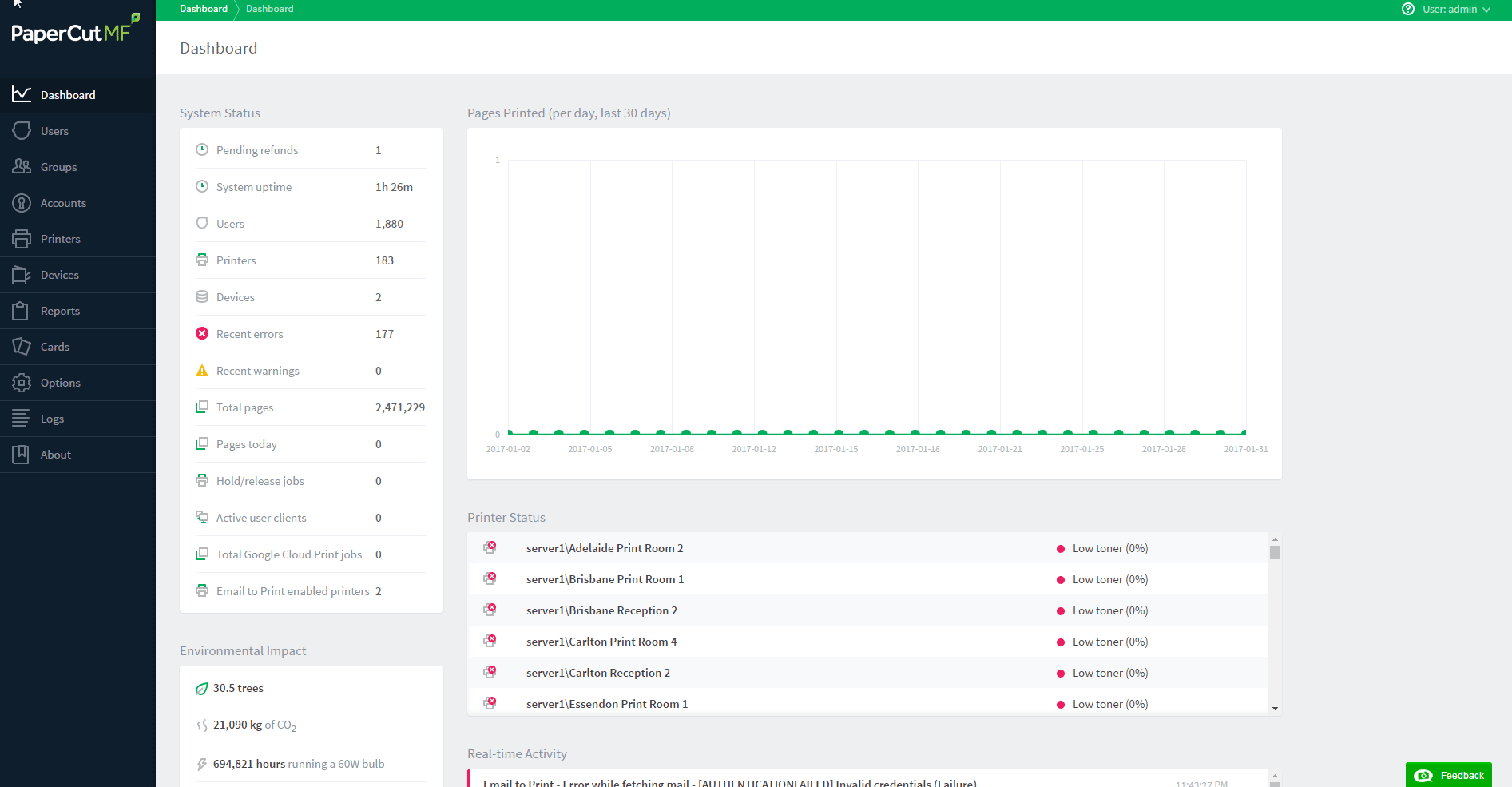Click the Options gear icon in sidebar

(x=22, y=382)
